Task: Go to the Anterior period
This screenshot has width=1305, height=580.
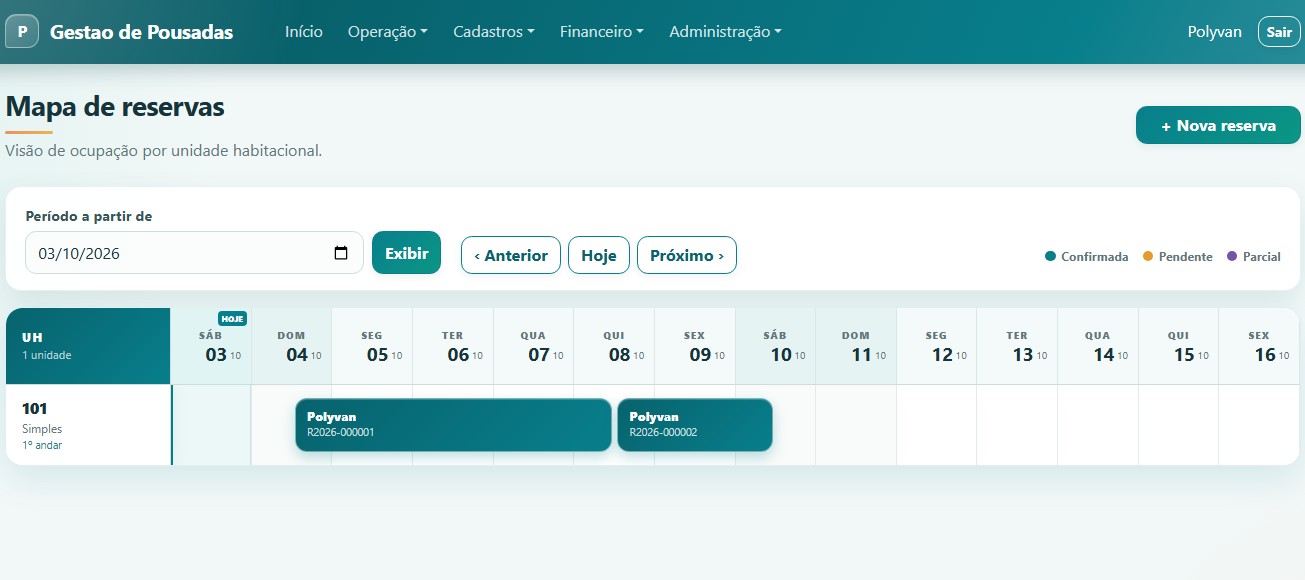Action: click(x=511, y=255)
